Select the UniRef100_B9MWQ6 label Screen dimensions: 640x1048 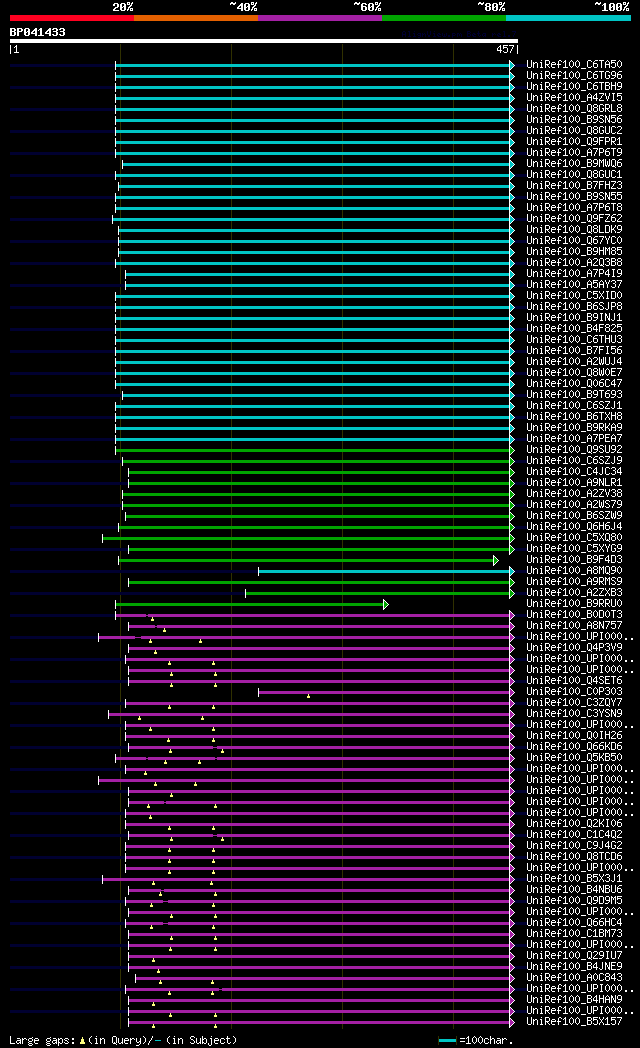tap(574, 164)
